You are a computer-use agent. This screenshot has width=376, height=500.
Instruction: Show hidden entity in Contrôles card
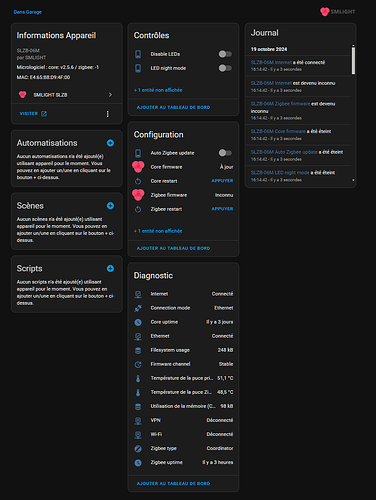(x=158, y=90)
